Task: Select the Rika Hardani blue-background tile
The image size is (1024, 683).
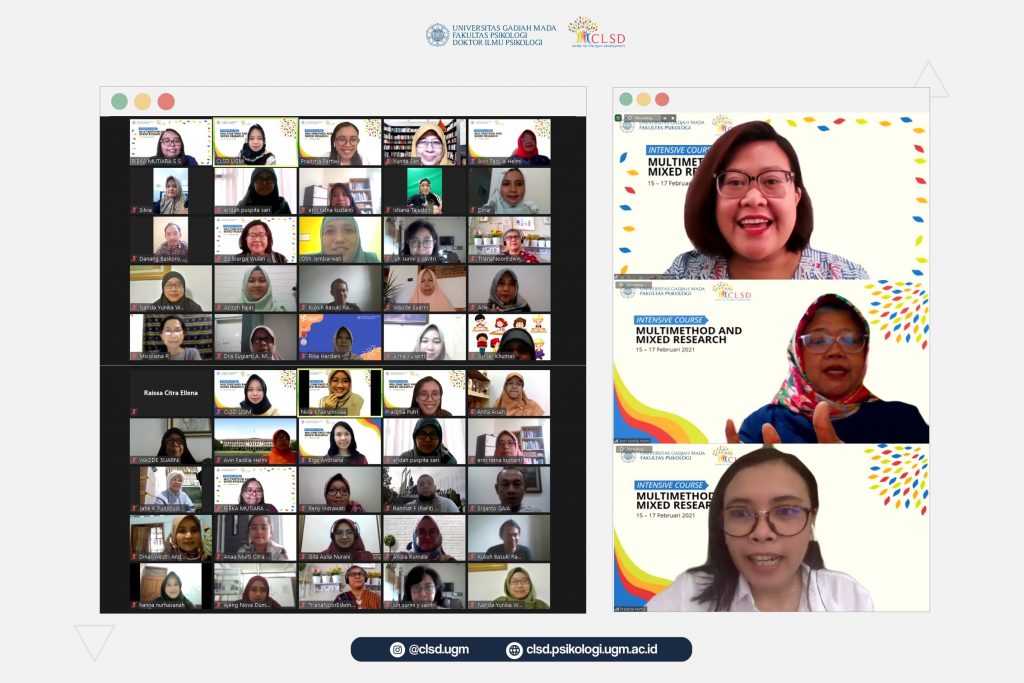Action: [x=340, y=337]
